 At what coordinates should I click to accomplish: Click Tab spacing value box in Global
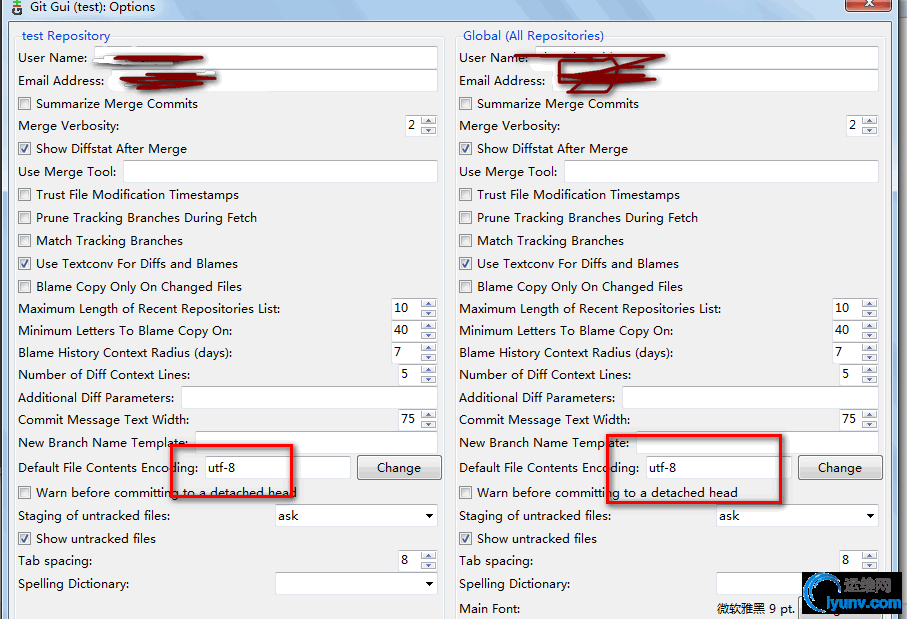[850, 561]
